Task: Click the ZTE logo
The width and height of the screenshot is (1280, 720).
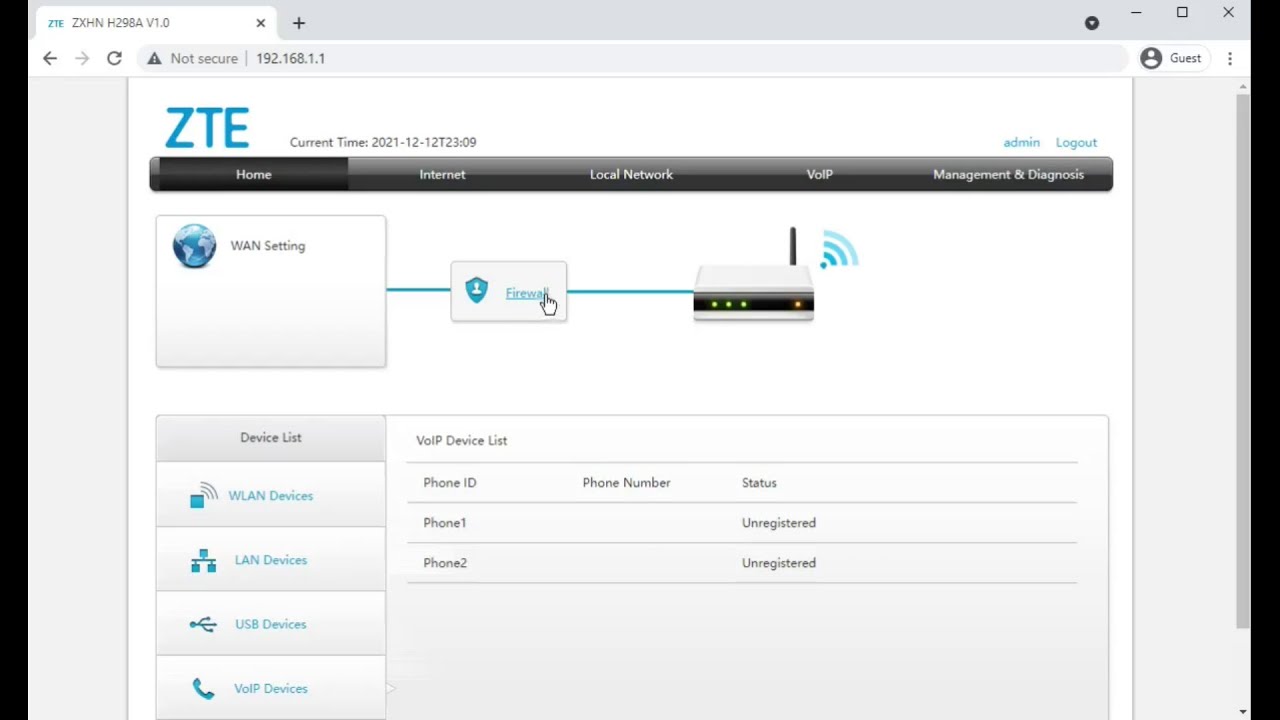Action: [206, 127]
